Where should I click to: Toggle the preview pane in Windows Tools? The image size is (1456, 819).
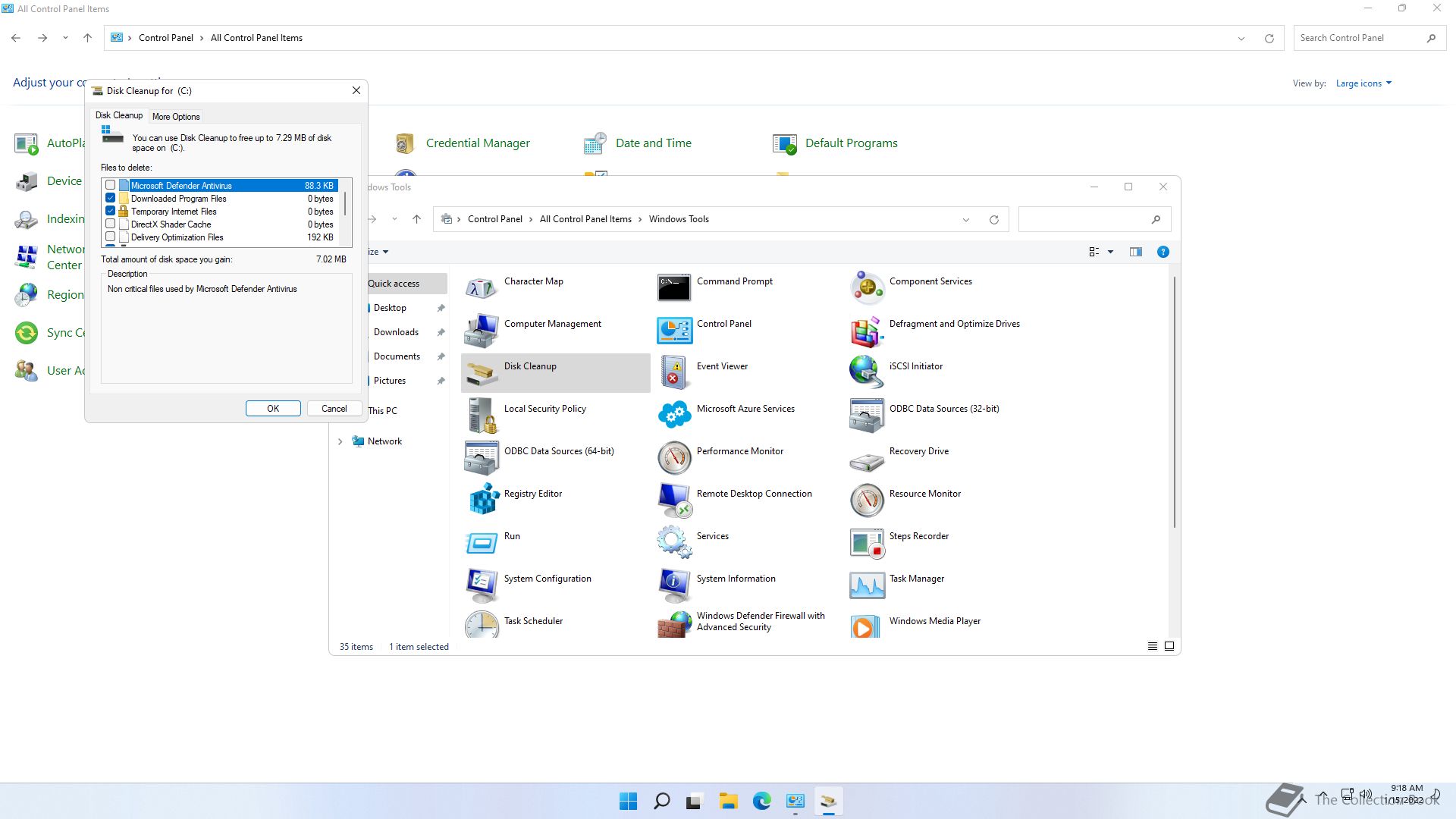pyautogui.click(x=1135, y=252)
